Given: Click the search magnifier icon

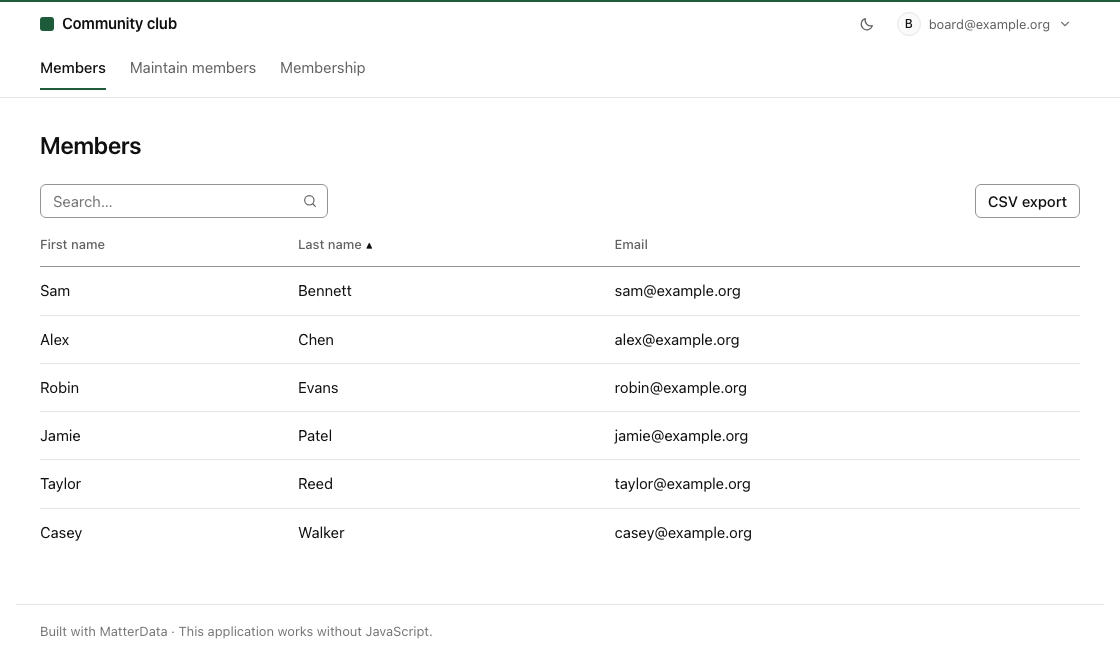Looking at the screenshot, I should (310, 201).
